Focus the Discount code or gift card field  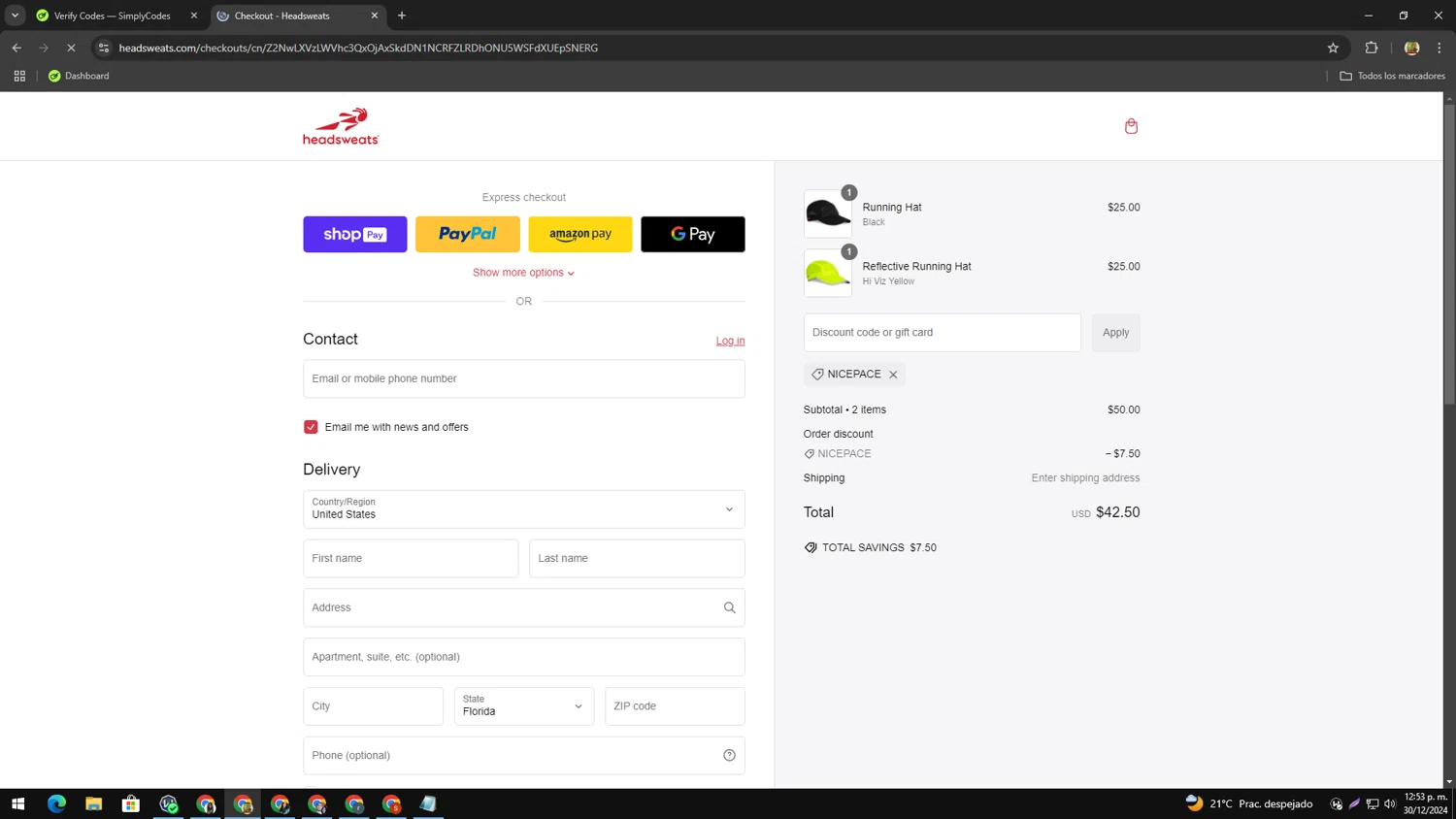[942, 333]
